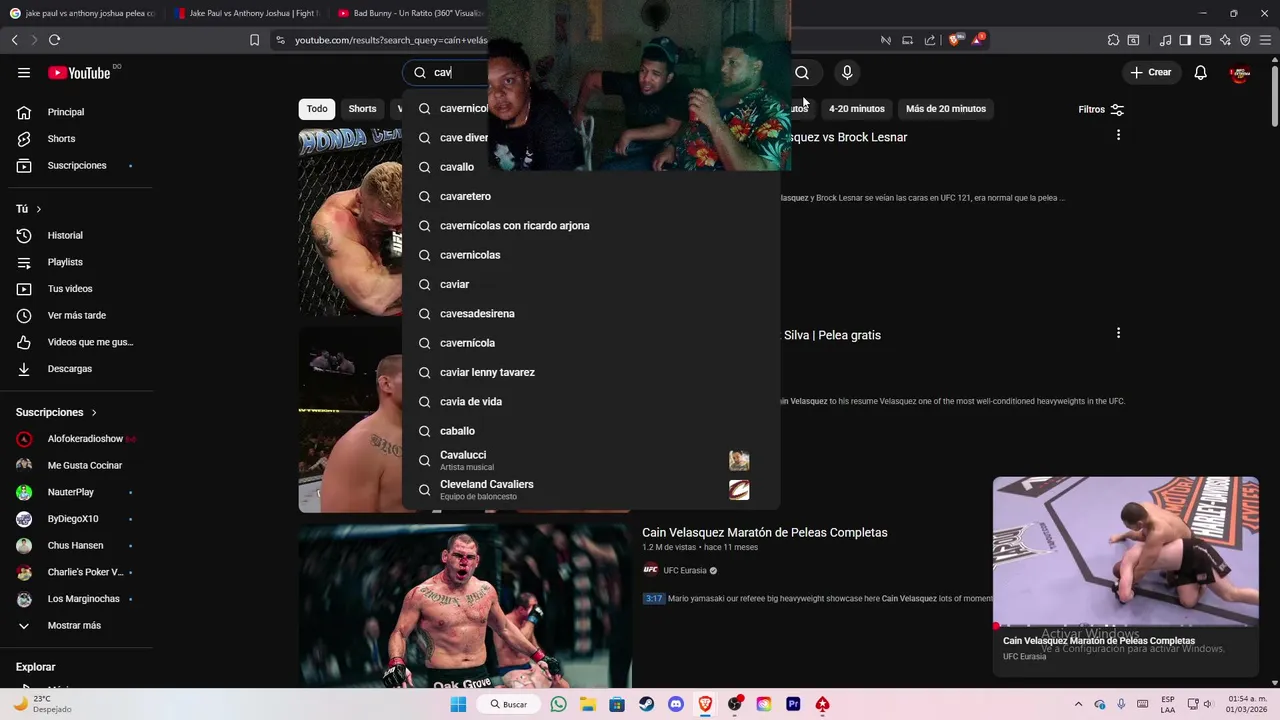Image resolution: width=1280 pixels, height=720 pixels.
Task: Select the Más de 20 minutos chip
Action: click(x=946, y=109)
